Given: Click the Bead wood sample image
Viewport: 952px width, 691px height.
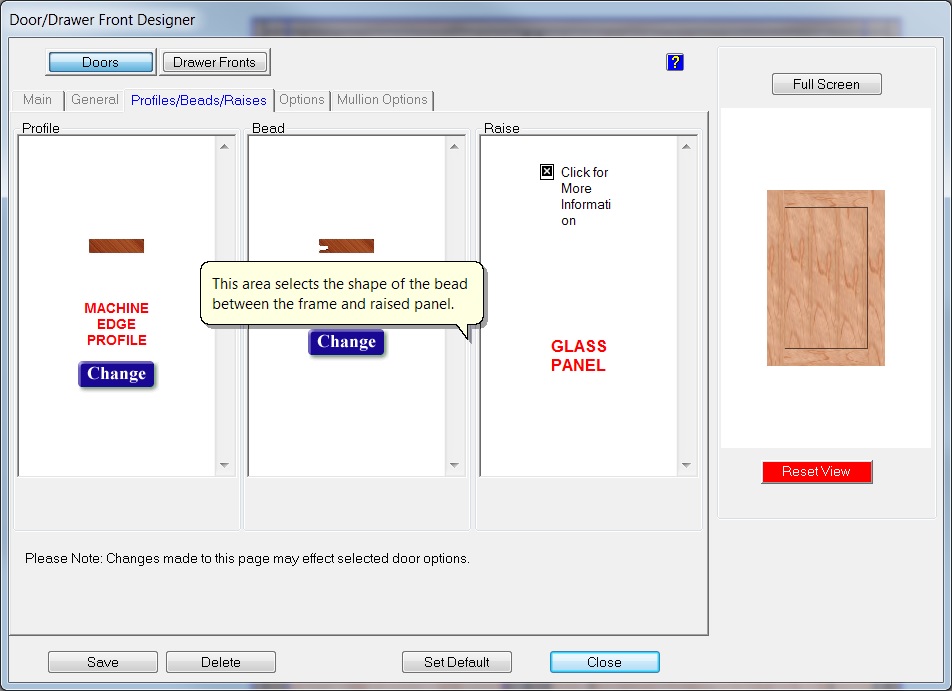Looking at the screenshot, I should pyautogui.click(x=346, y=246).
